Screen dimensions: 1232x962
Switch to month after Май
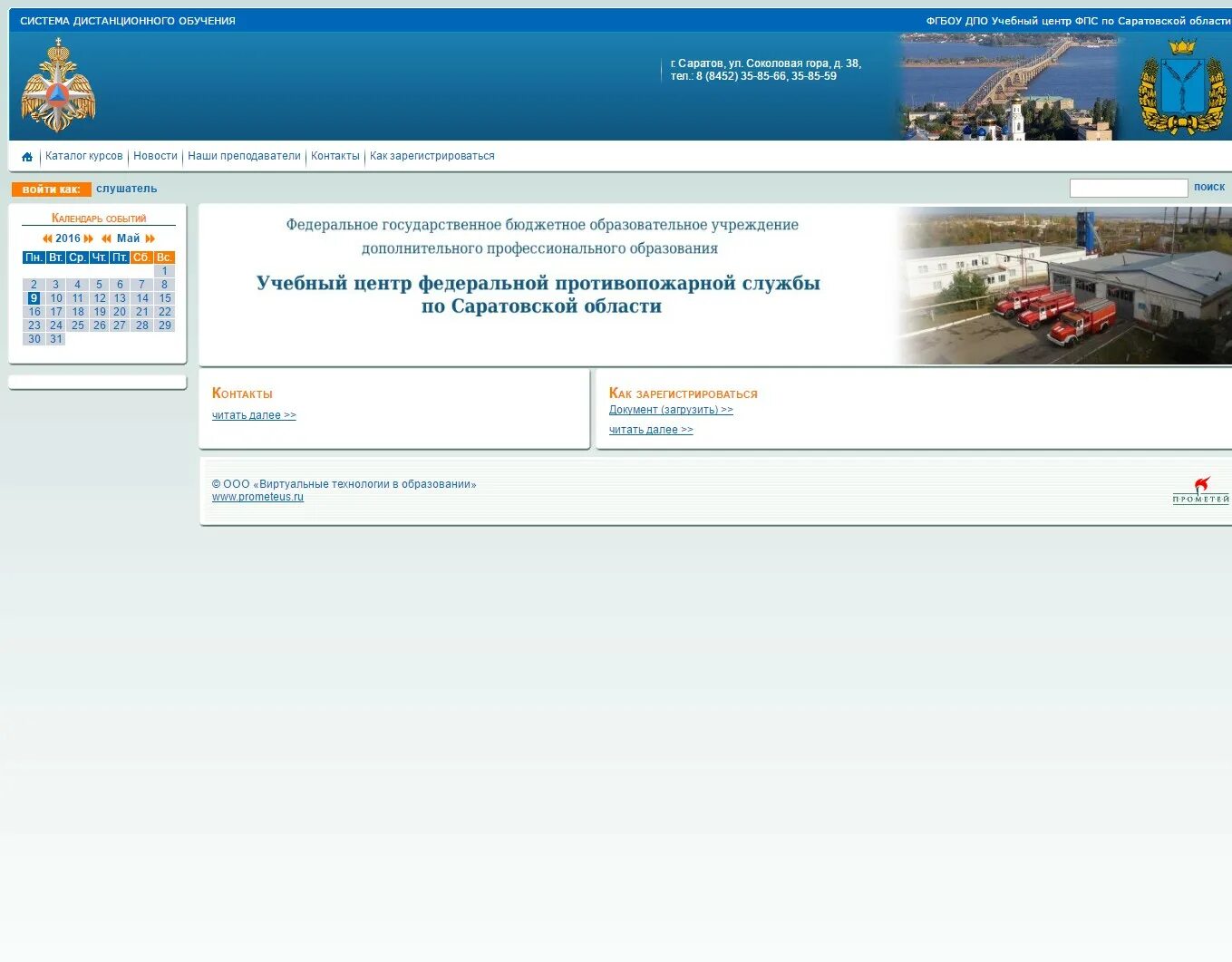150,238
